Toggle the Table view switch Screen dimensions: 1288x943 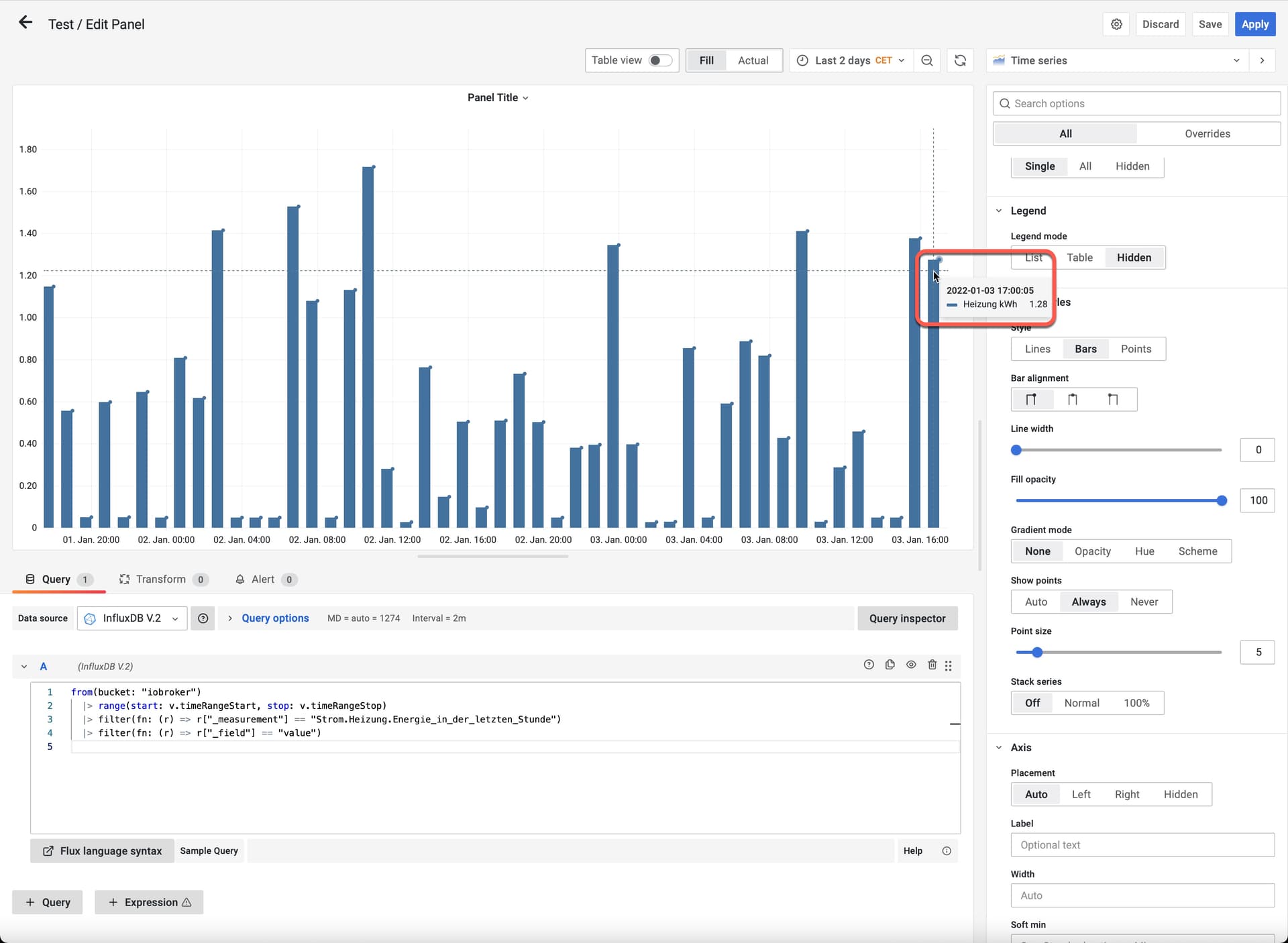click(x=659, y=60)
